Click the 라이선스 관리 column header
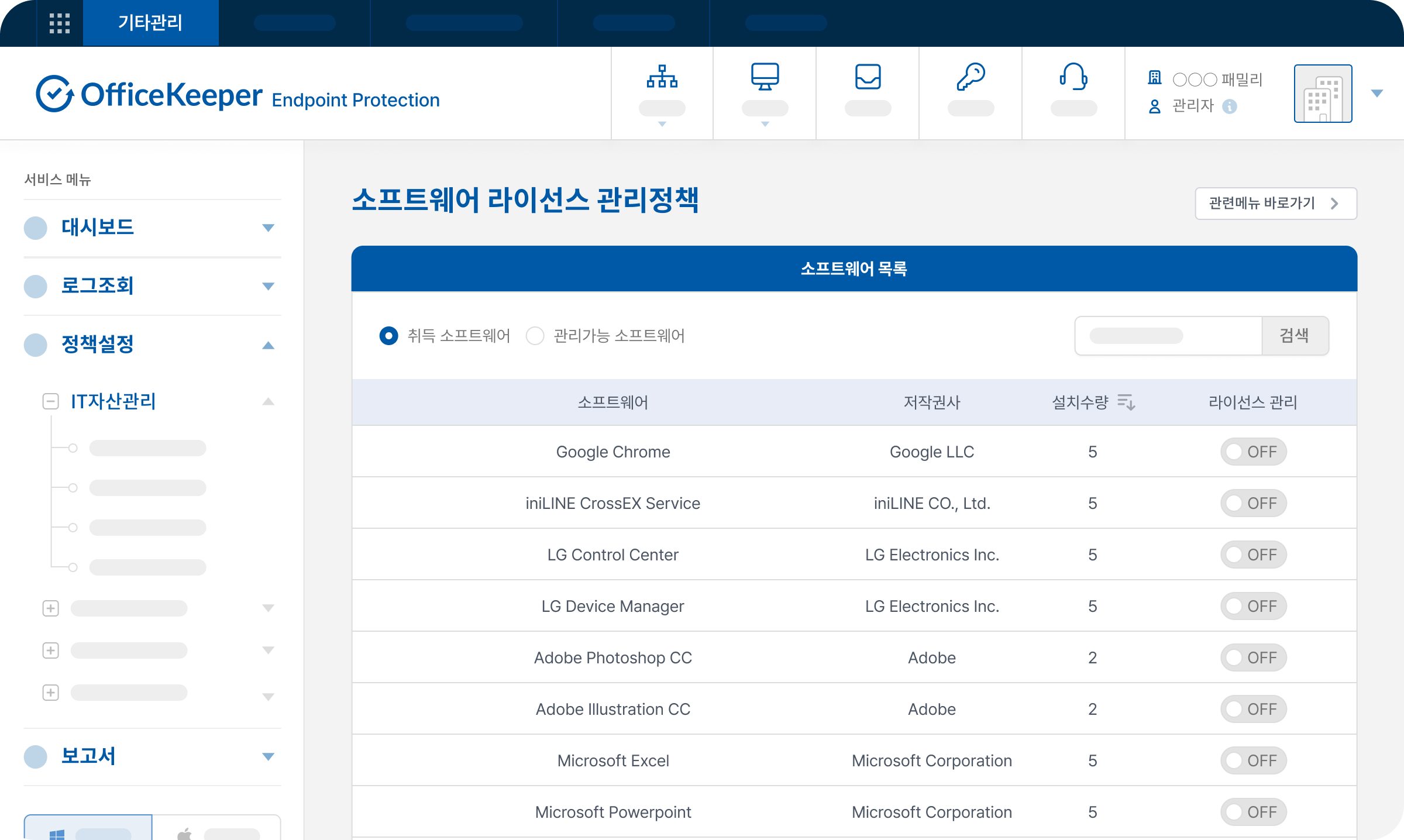The height and width of the screenshot is (840, 1404). (x=1253, y=402)
